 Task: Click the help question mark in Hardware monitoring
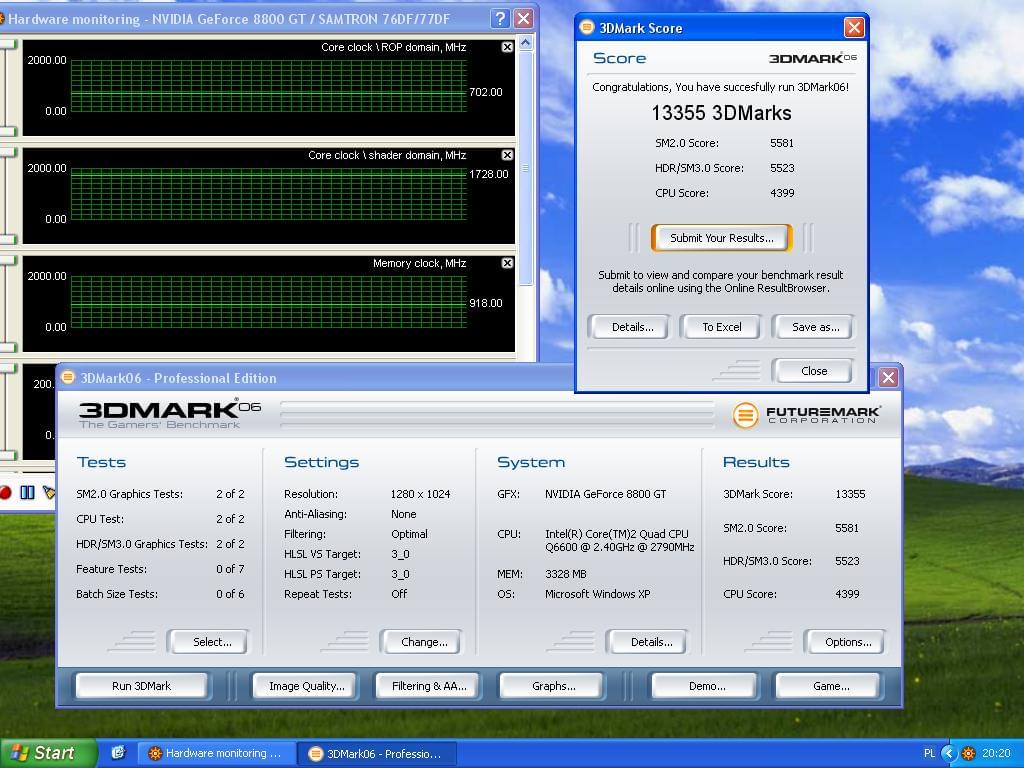point(500,19)
